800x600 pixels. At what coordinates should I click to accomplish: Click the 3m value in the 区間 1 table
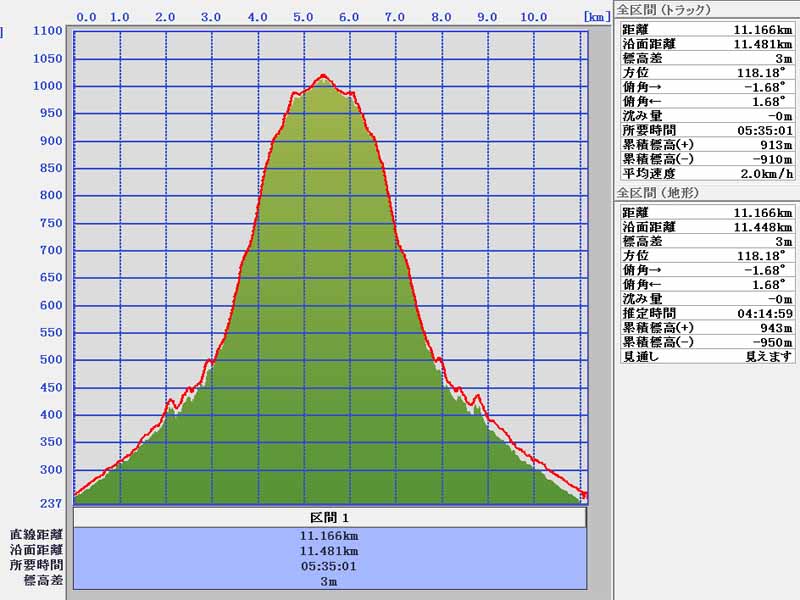coord(329,580)
